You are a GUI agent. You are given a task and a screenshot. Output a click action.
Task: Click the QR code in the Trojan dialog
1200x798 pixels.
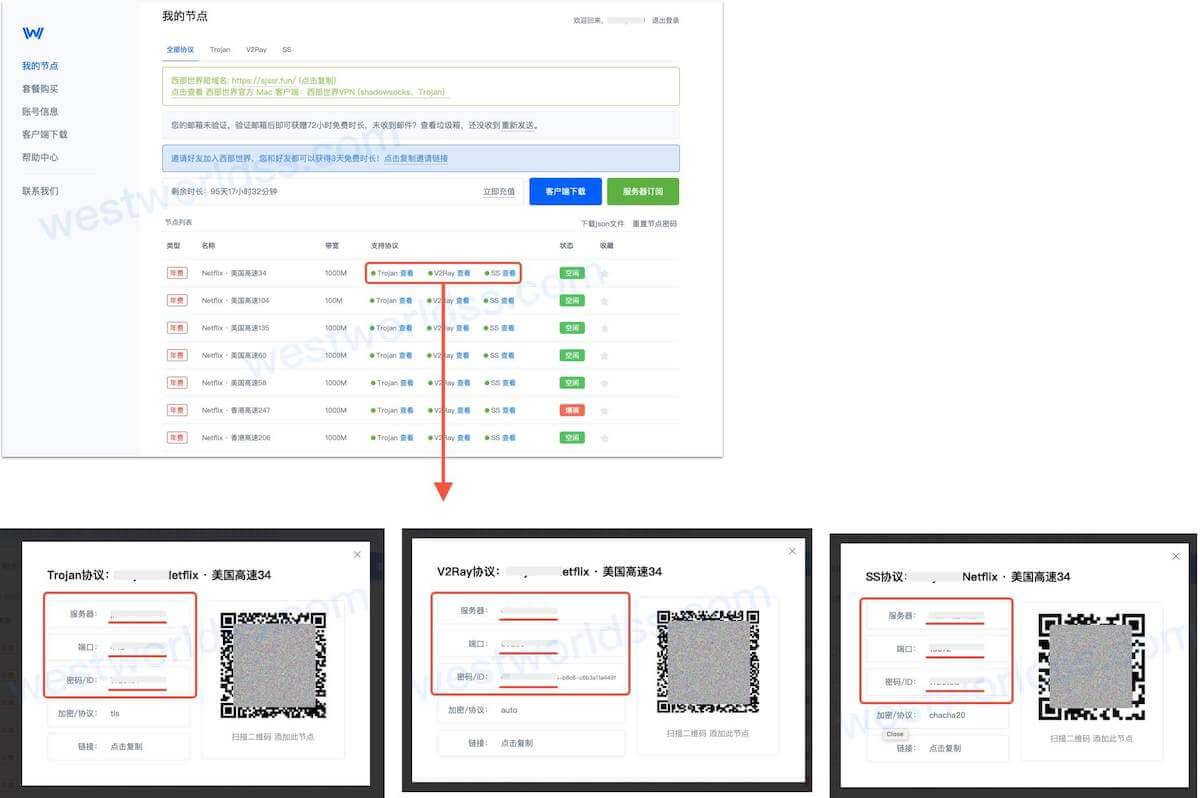272,662
